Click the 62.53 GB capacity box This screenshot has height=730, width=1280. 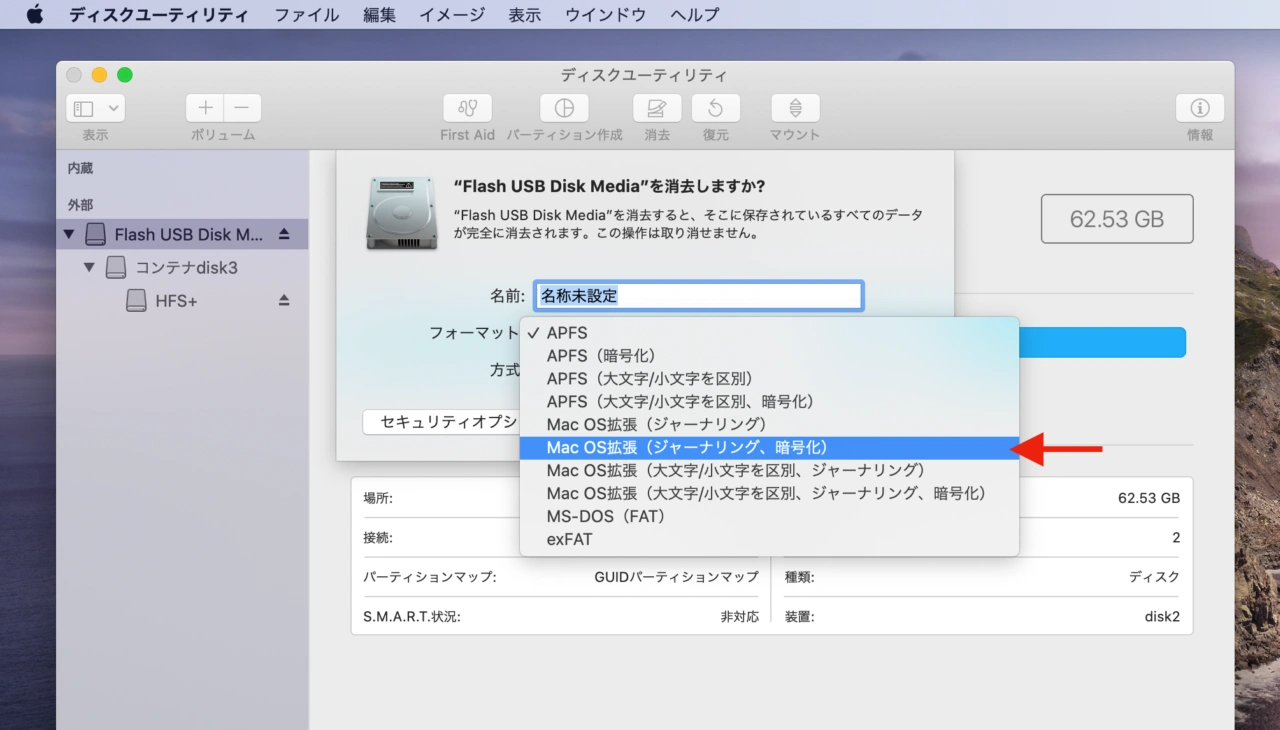[x=1117, y=219]
